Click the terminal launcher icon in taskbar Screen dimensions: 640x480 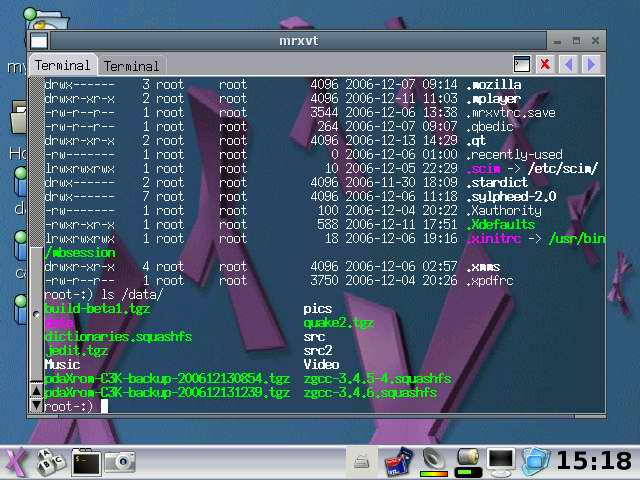pyautogui.click(x=85, y=462)
